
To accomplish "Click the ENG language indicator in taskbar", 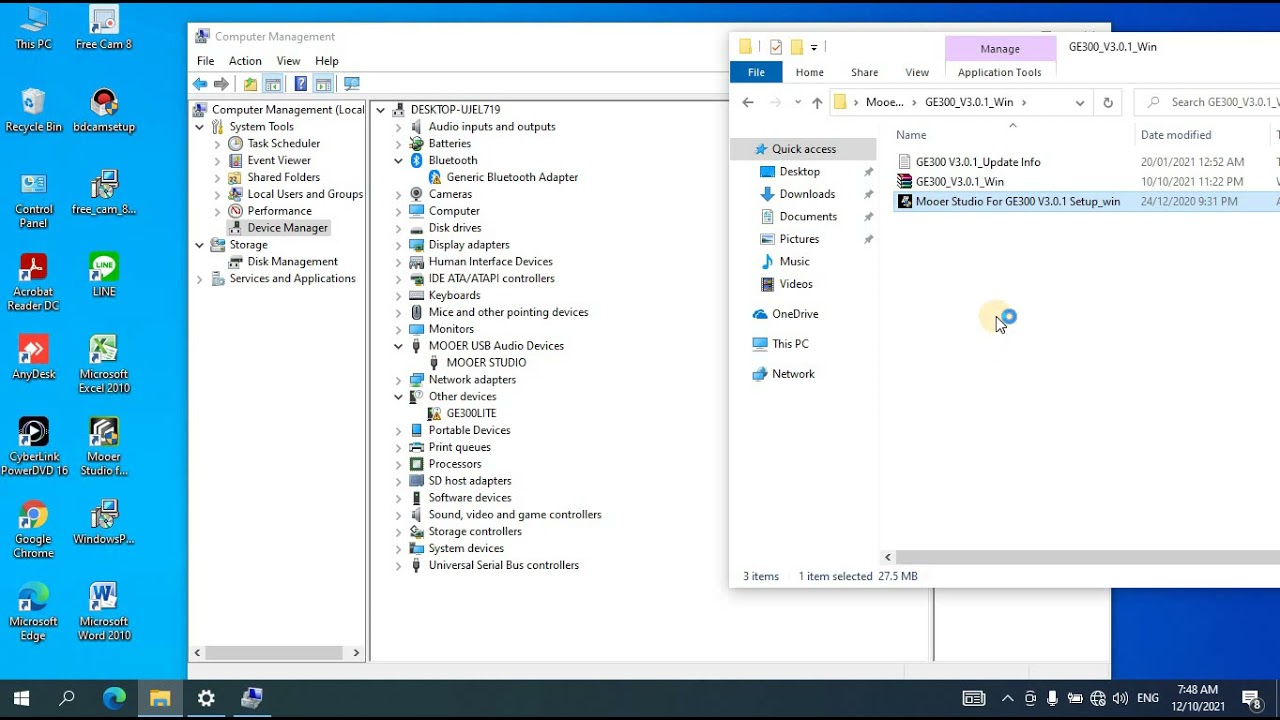I will (1148, 698).
